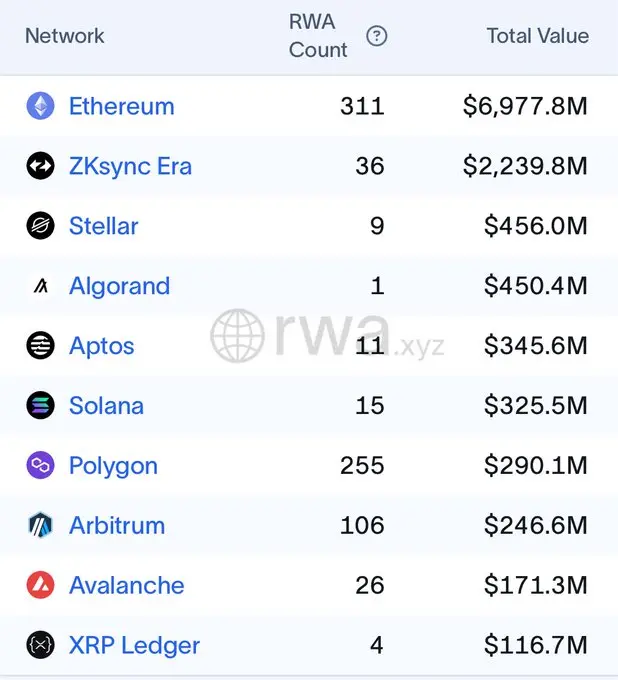This screenshot has height=680, width=618.
Task: Open the ZKsync Era network link
Action: pos(130,166)
